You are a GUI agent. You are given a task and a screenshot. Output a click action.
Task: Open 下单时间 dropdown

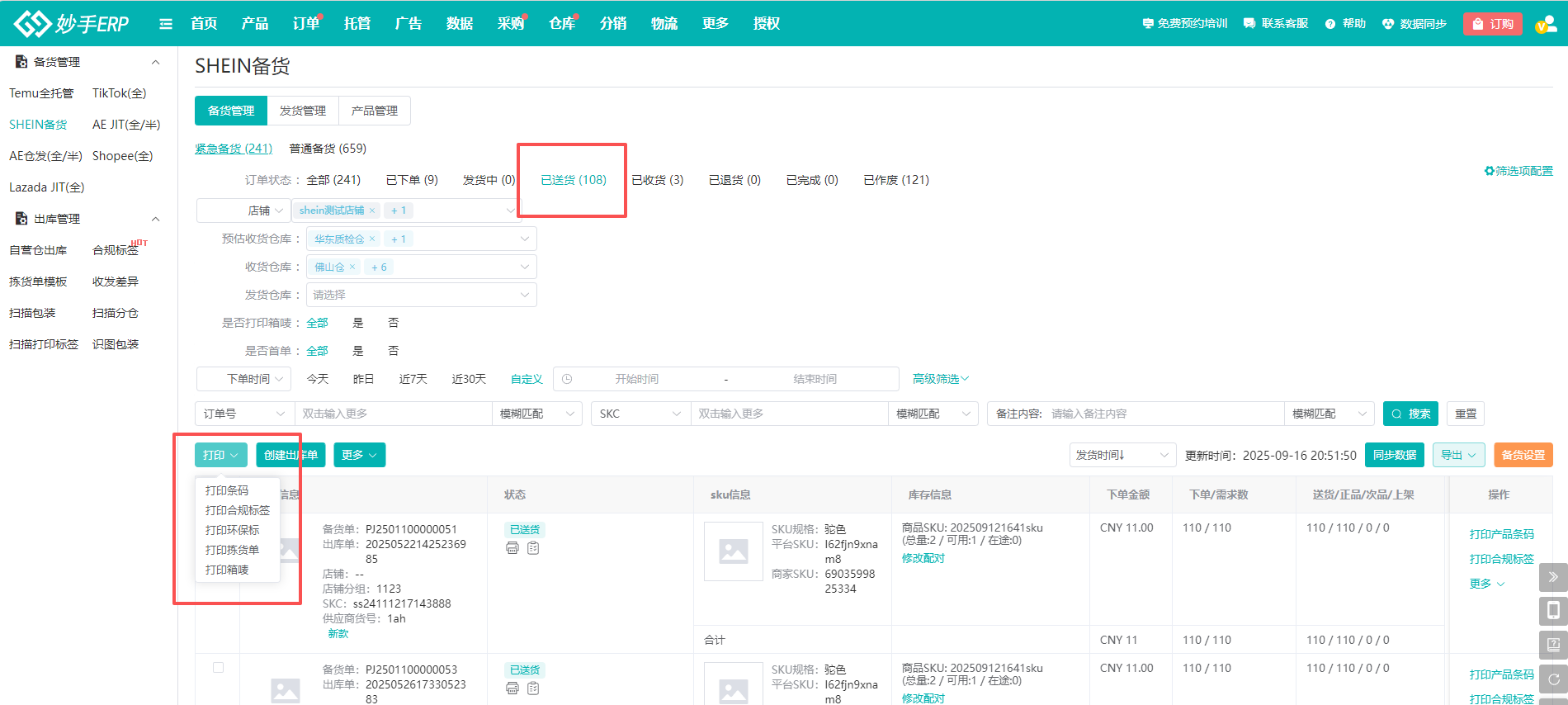(x=243, y=379)
